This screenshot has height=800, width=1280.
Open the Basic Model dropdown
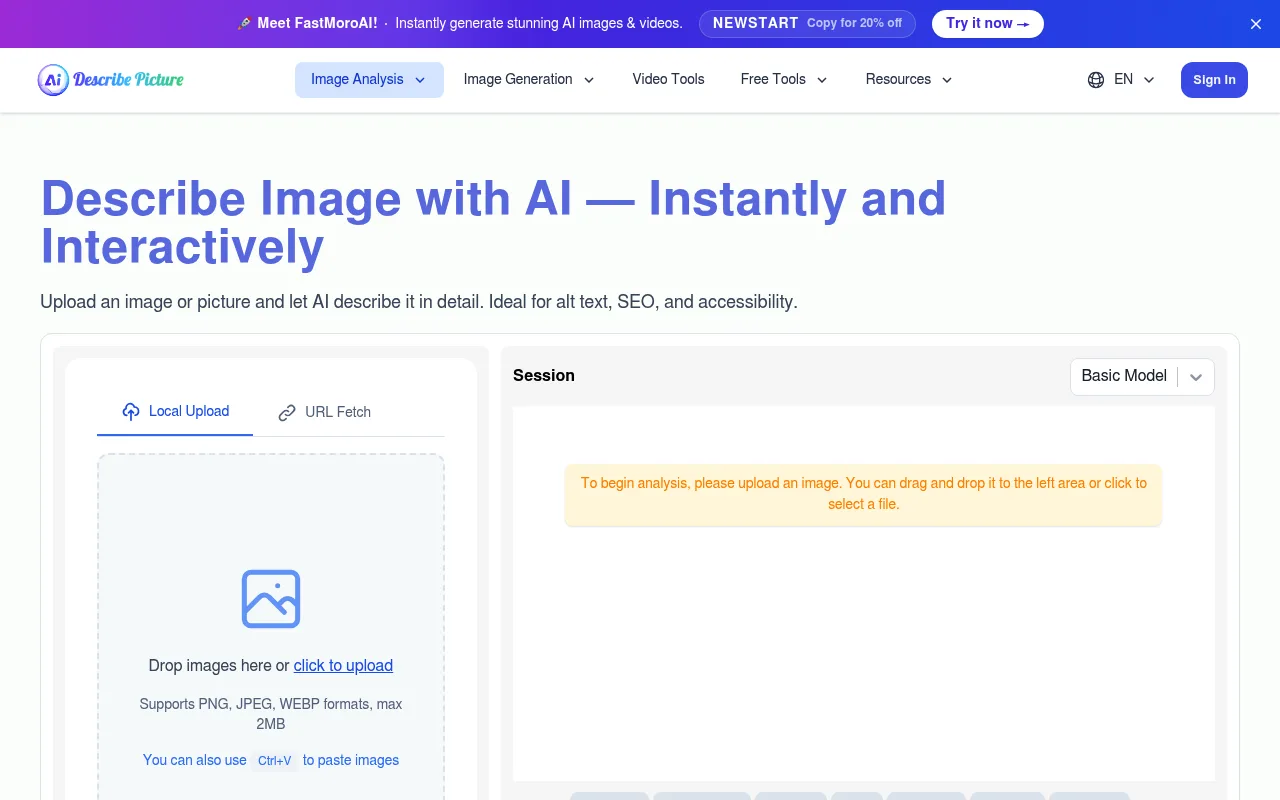(1142, 377)
